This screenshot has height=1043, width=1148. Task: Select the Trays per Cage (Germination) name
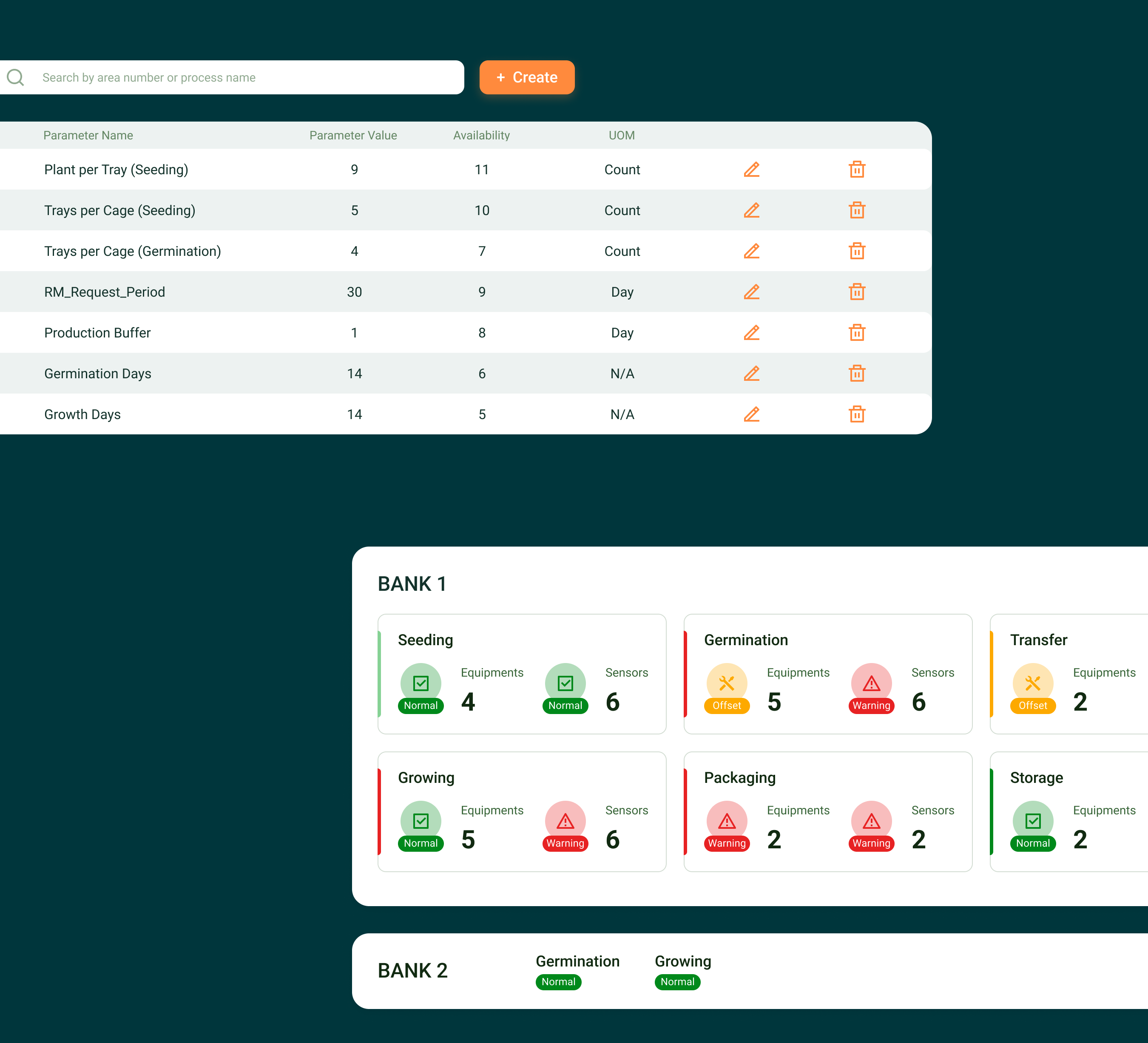(x=133, y=251)
